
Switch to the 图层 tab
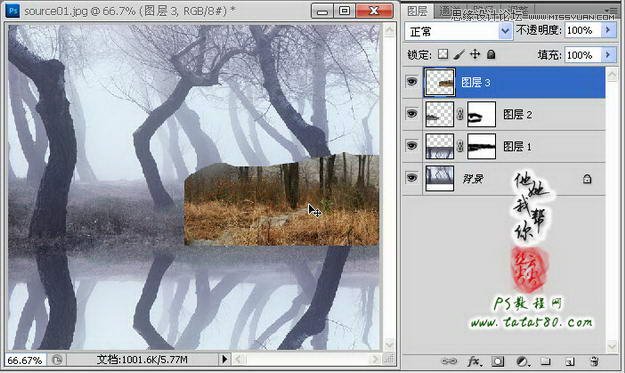417,11
